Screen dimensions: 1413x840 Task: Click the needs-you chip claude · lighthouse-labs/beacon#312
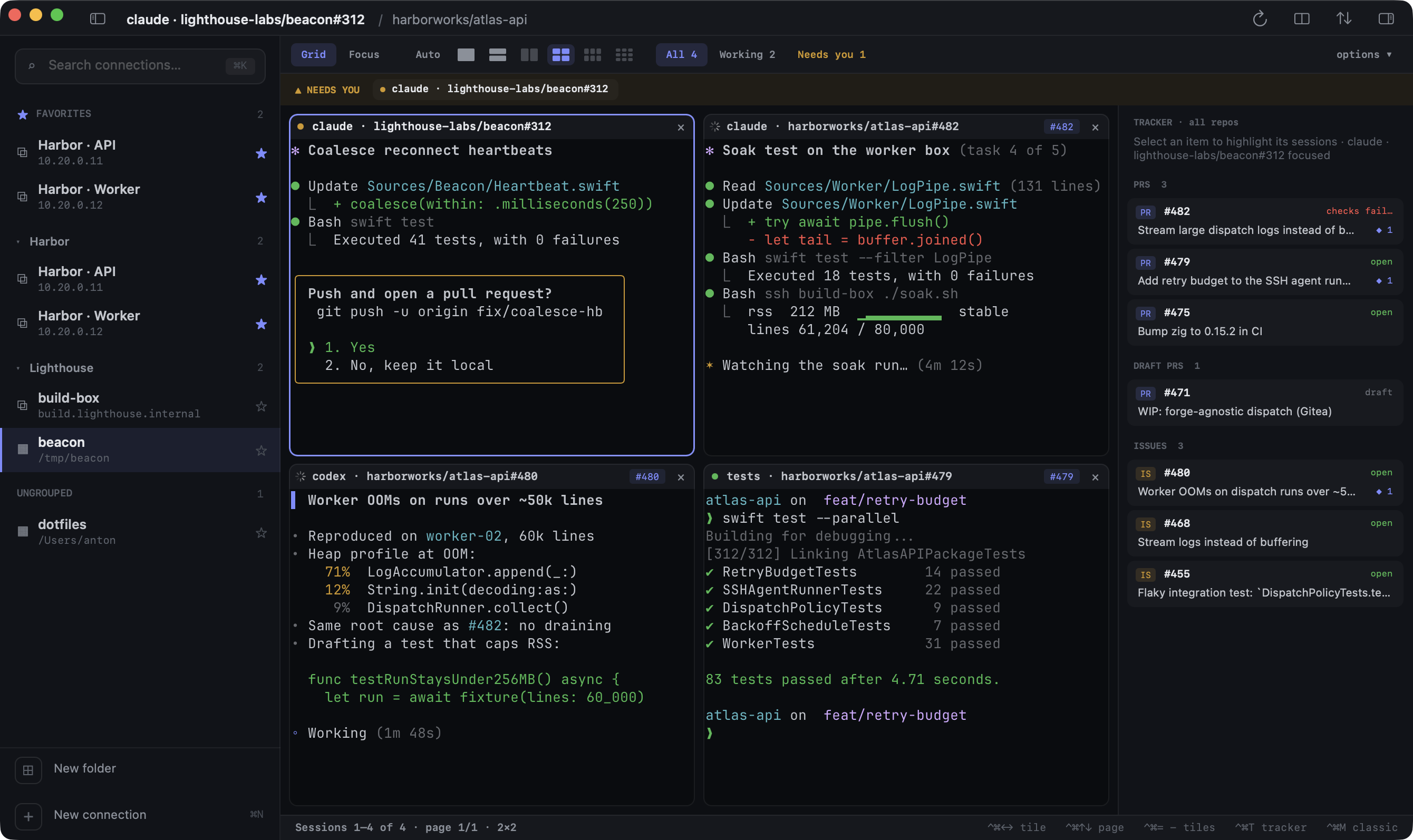coord(495,89)
